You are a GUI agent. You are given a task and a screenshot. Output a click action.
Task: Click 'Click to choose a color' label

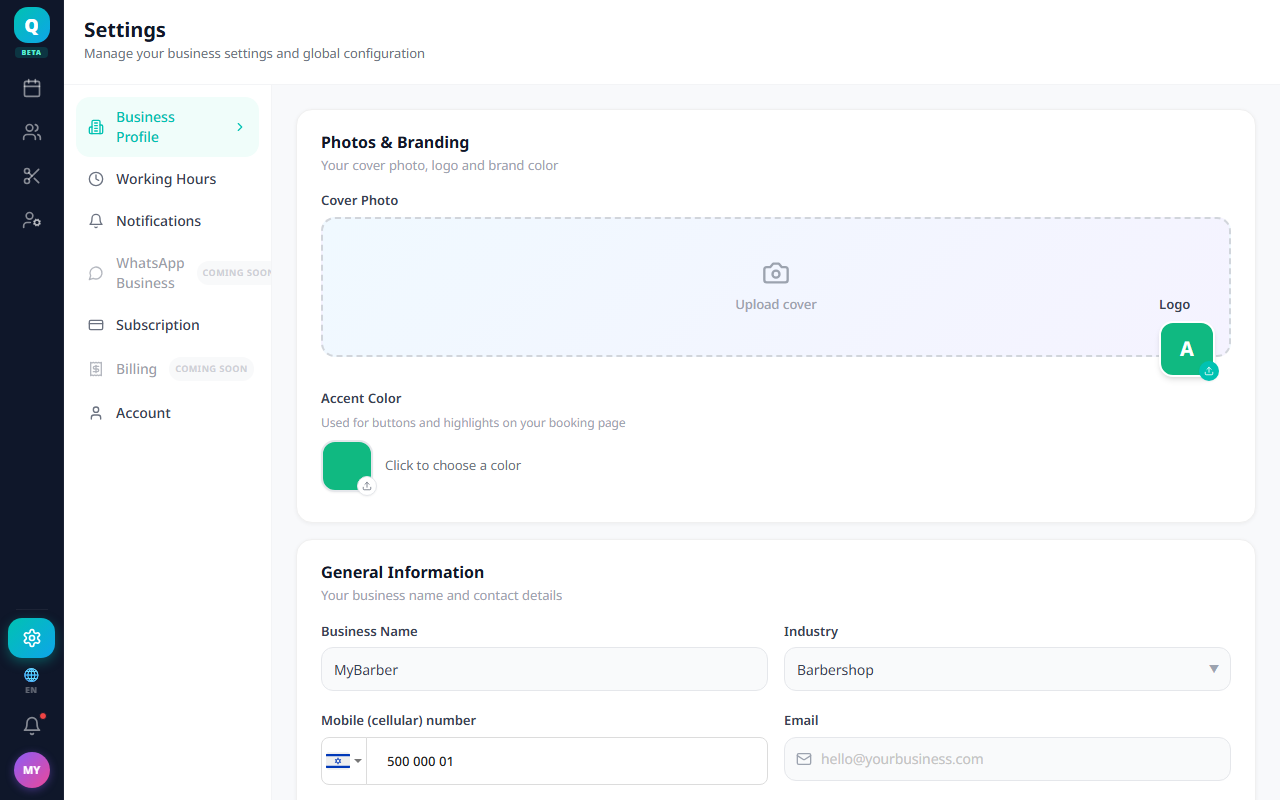tap(453, 465)
